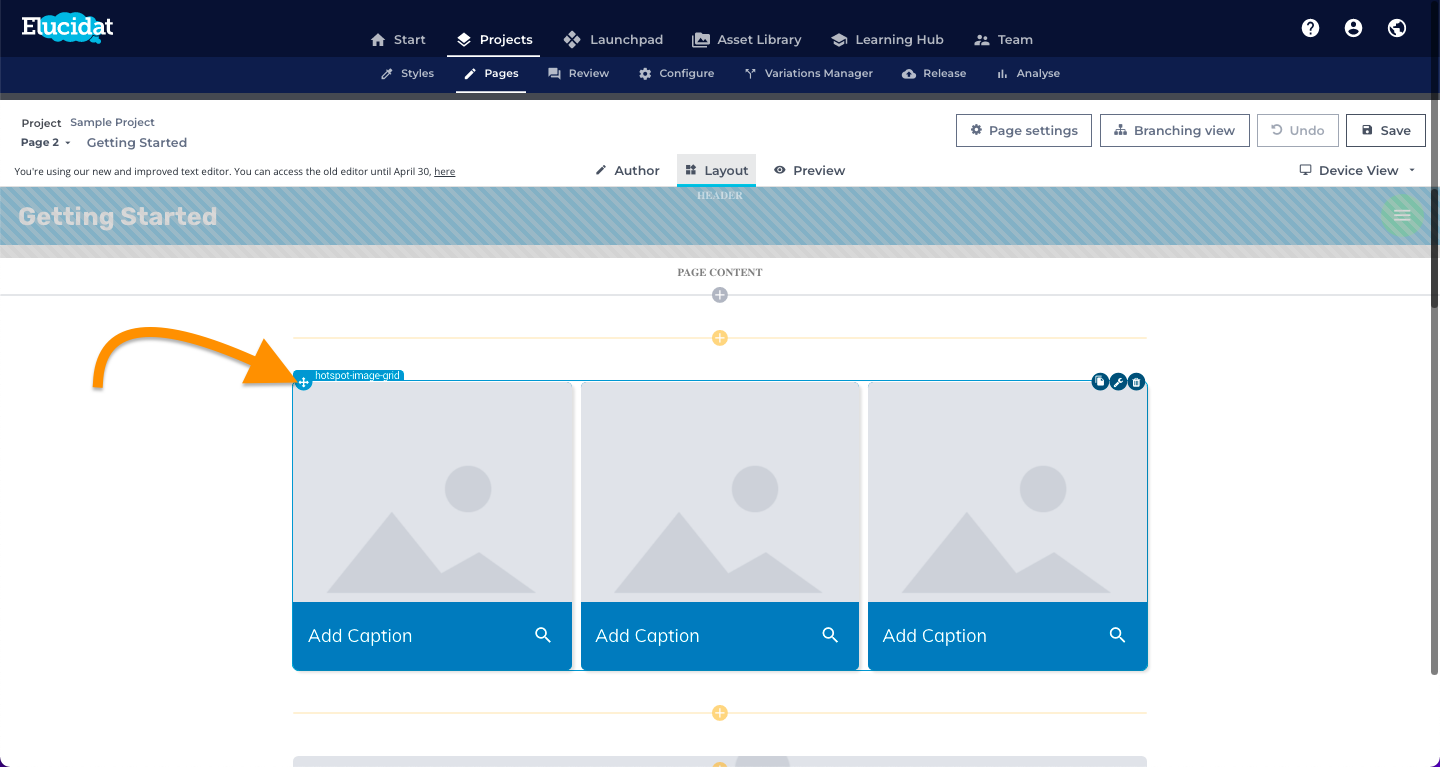Click the magnifier on the left caption card
Viewport: 1440px width, 767px height.
(x=543, y=635)
